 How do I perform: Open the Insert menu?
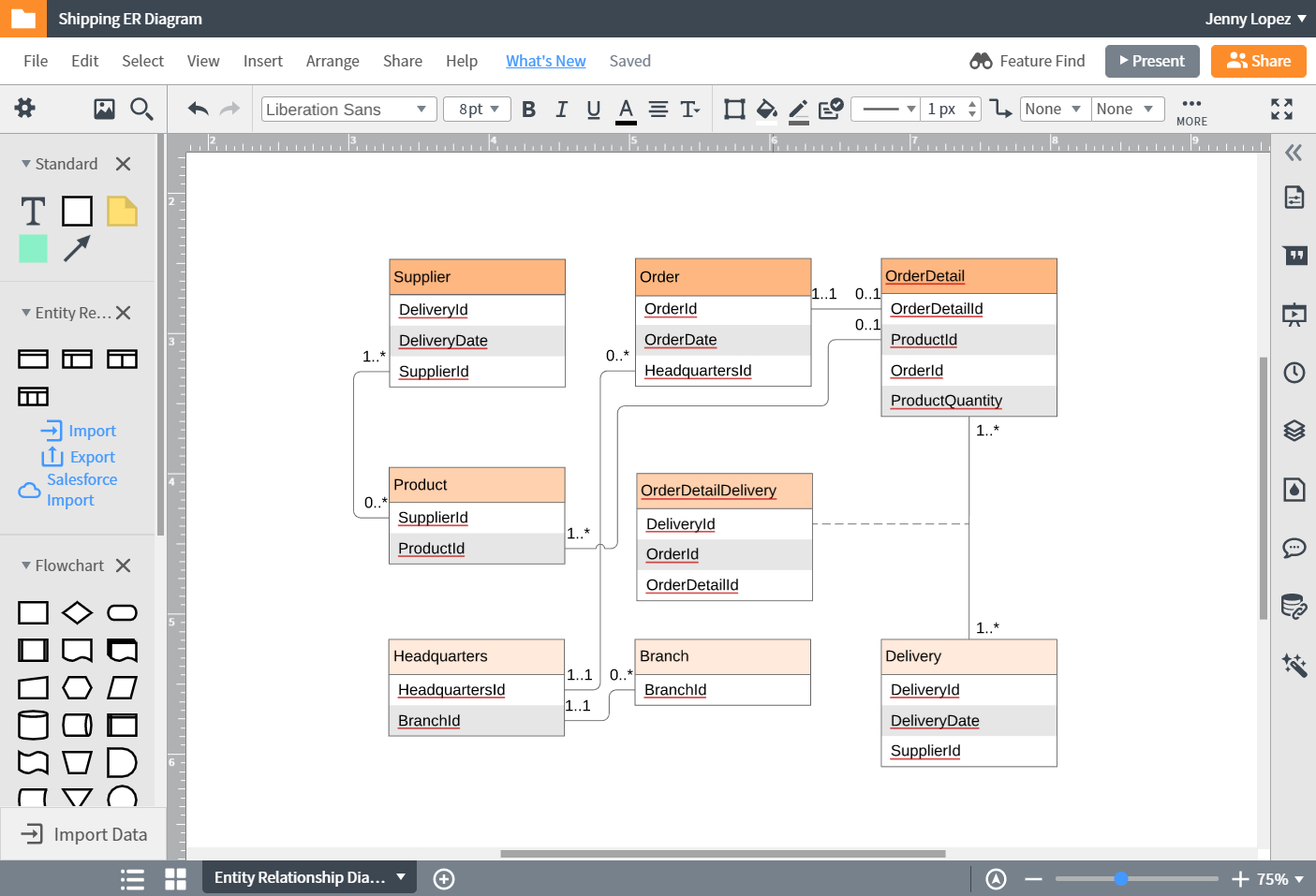point(262,61)
